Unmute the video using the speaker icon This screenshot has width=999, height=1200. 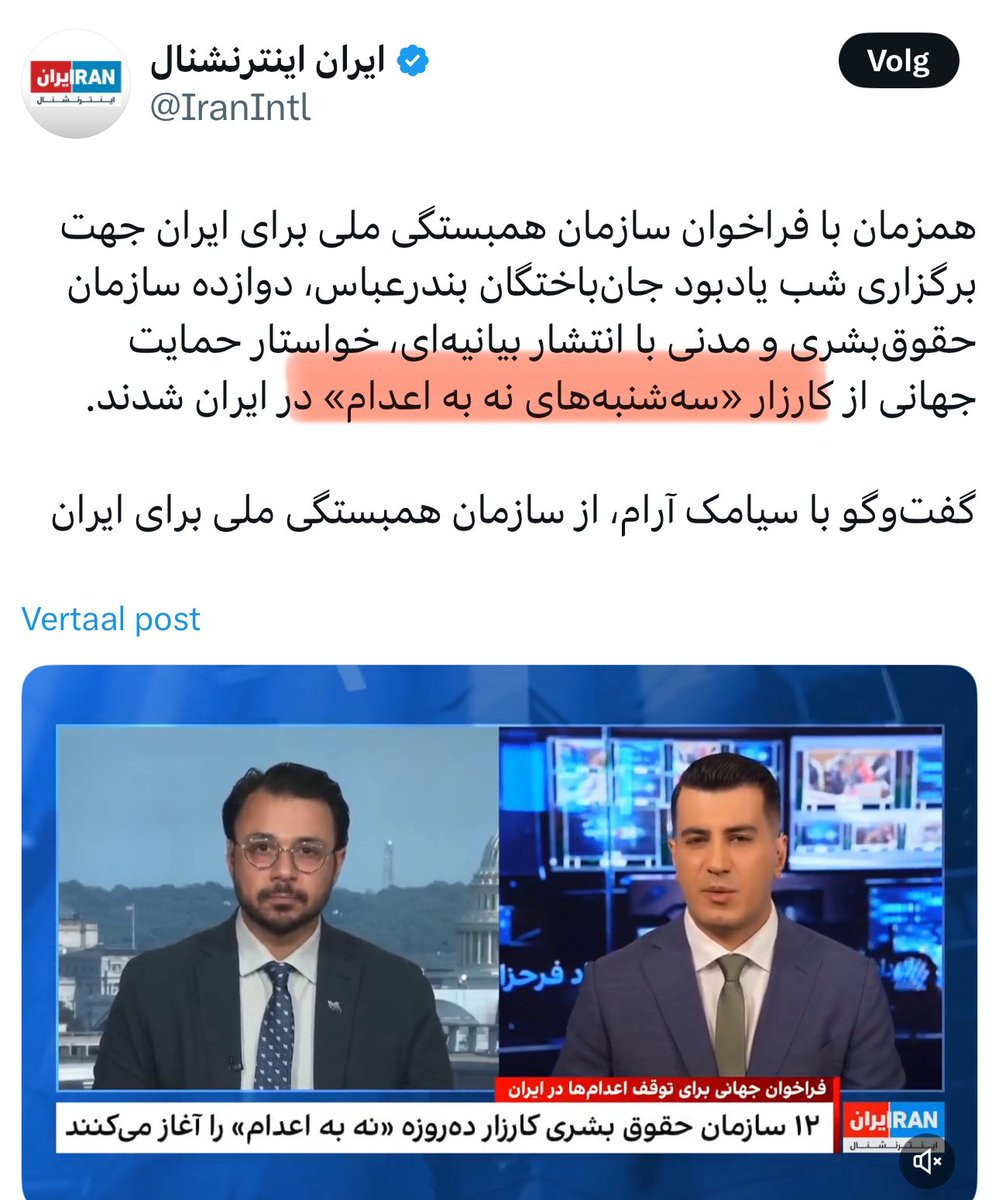coord(926,1161)
